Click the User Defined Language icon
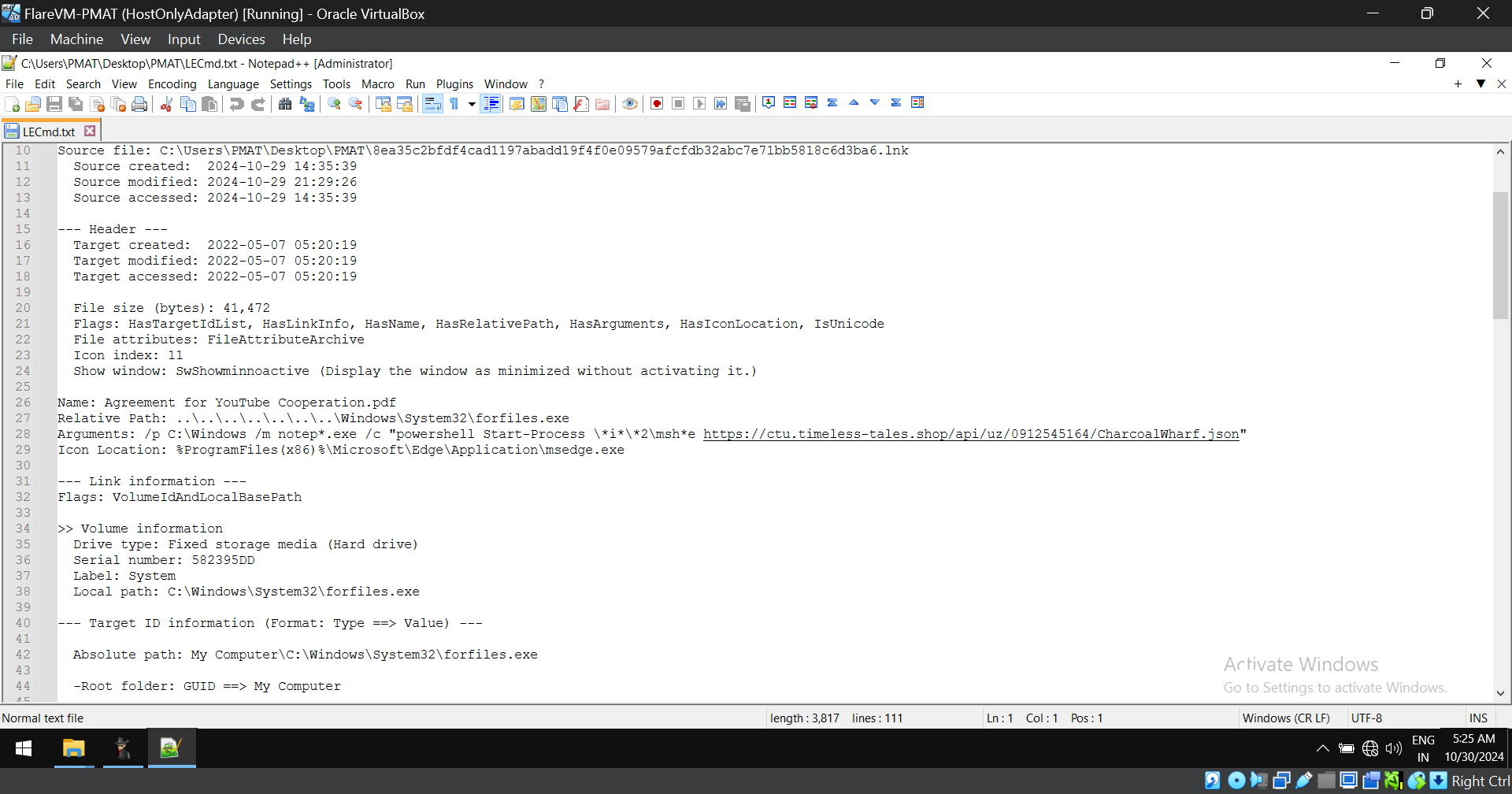Screen dimensions: 1512x794 click(x=517, y=104)
